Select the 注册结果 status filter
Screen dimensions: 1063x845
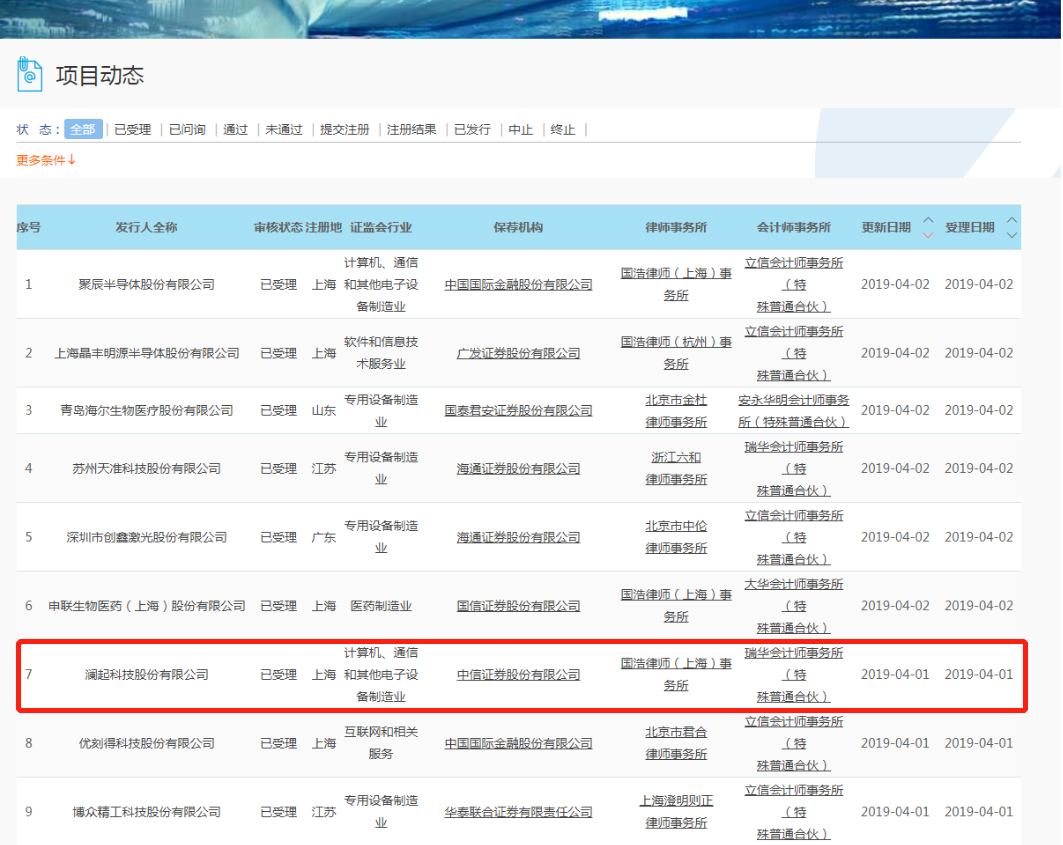[x=411, y=129]
